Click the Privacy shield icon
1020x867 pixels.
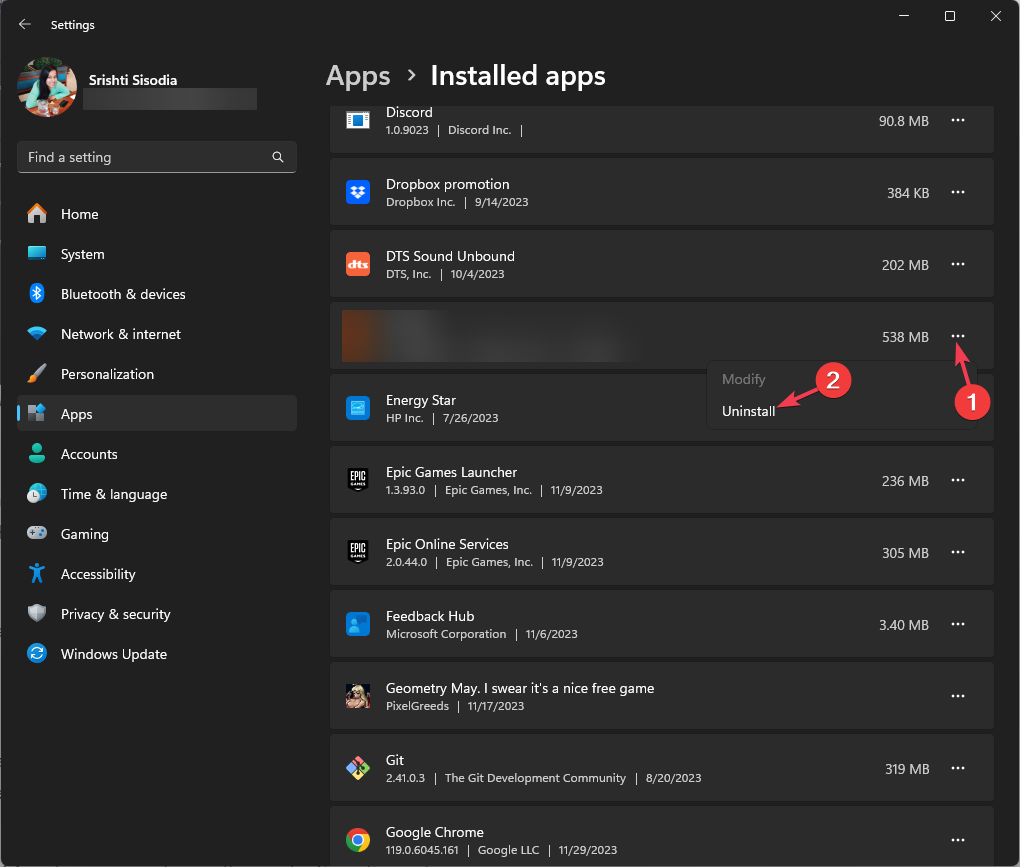pyautogui.click(x=37, y=613)
